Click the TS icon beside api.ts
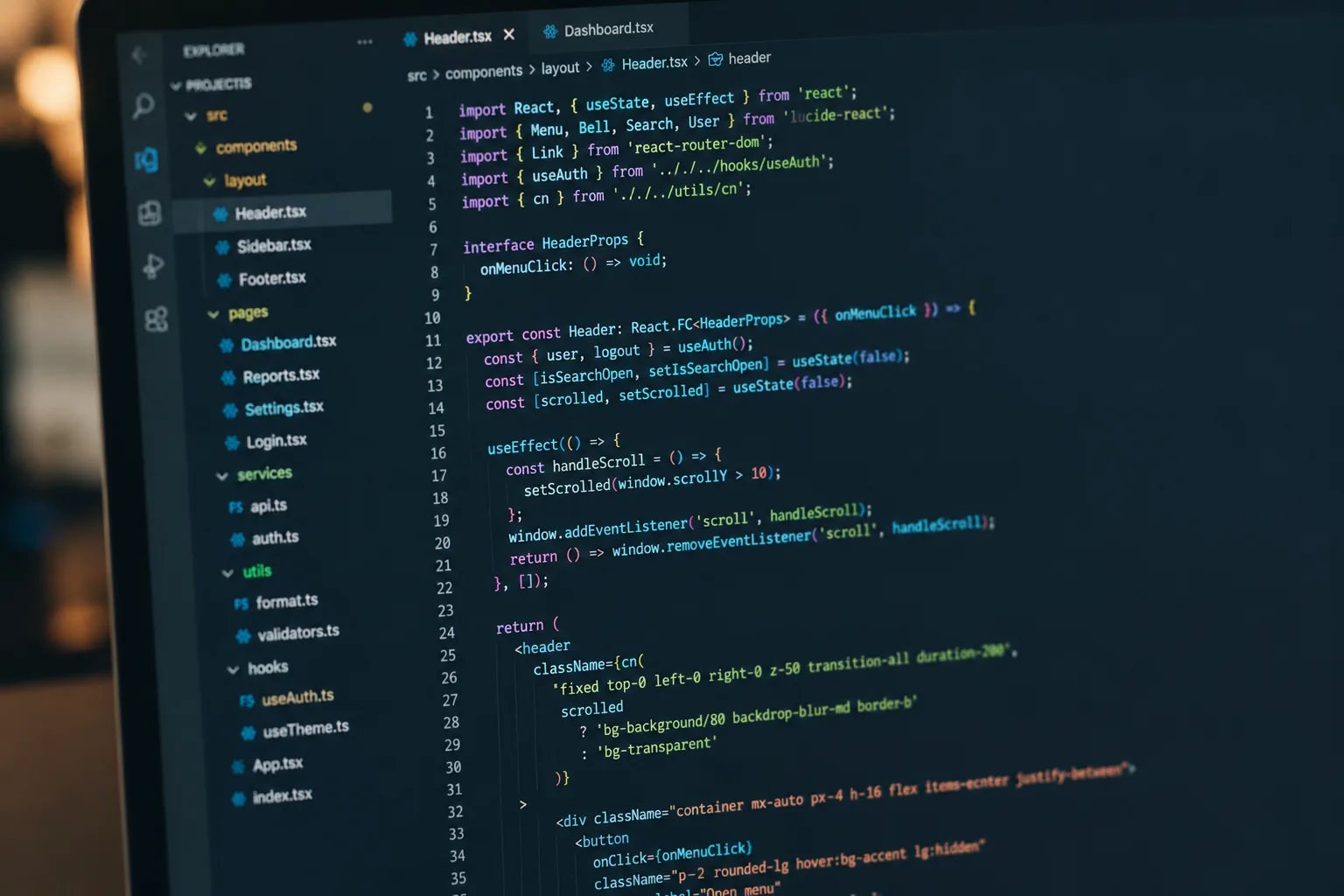This screenshot has height=896, width=1344. pyautogui.click(x=235, y=507)
